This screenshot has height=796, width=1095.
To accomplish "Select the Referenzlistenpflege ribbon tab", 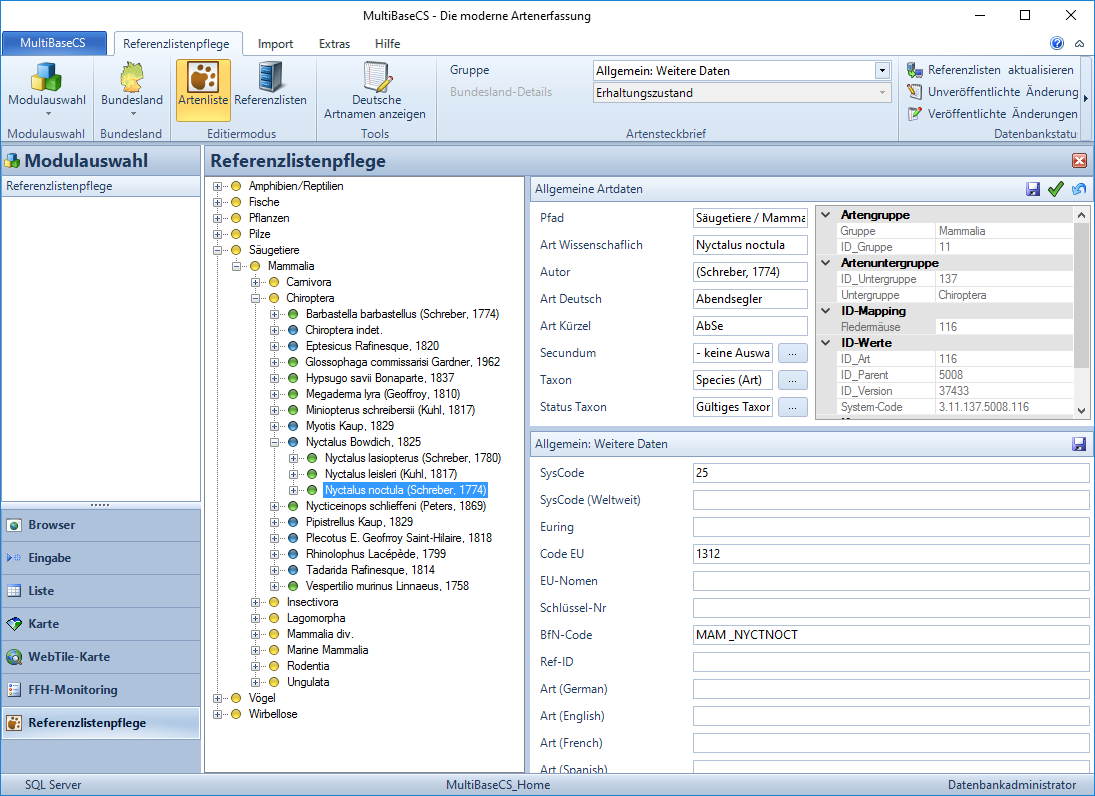I will 177,43.
